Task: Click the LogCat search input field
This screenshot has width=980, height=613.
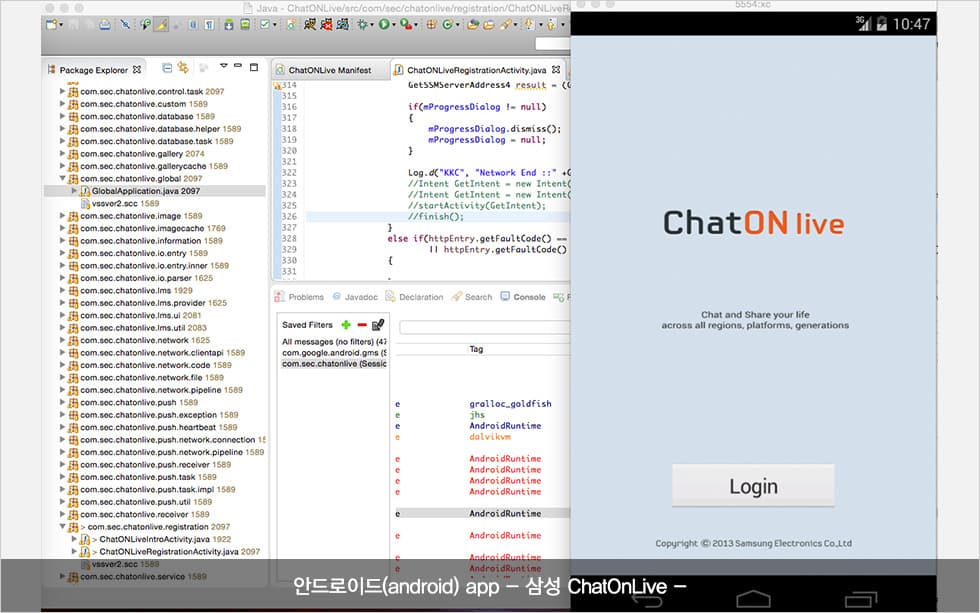Action: (x=480, y=327)
